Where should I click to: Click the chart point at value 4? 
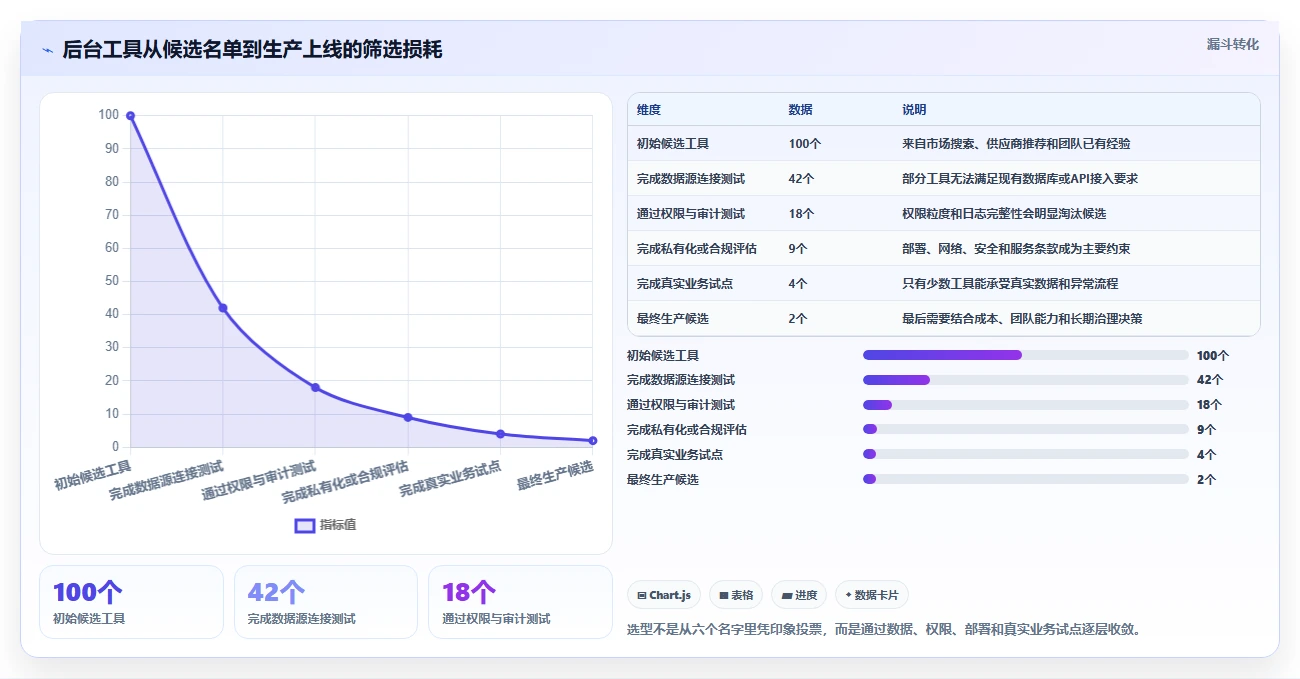click(500, 434)
